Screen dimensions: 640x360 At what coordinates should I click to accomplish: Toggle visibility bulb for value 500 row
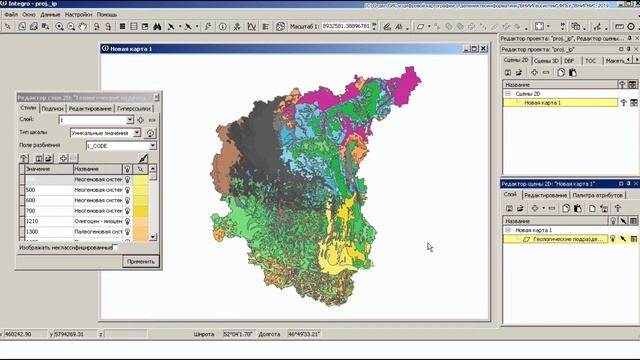click(x=127, y=190)
